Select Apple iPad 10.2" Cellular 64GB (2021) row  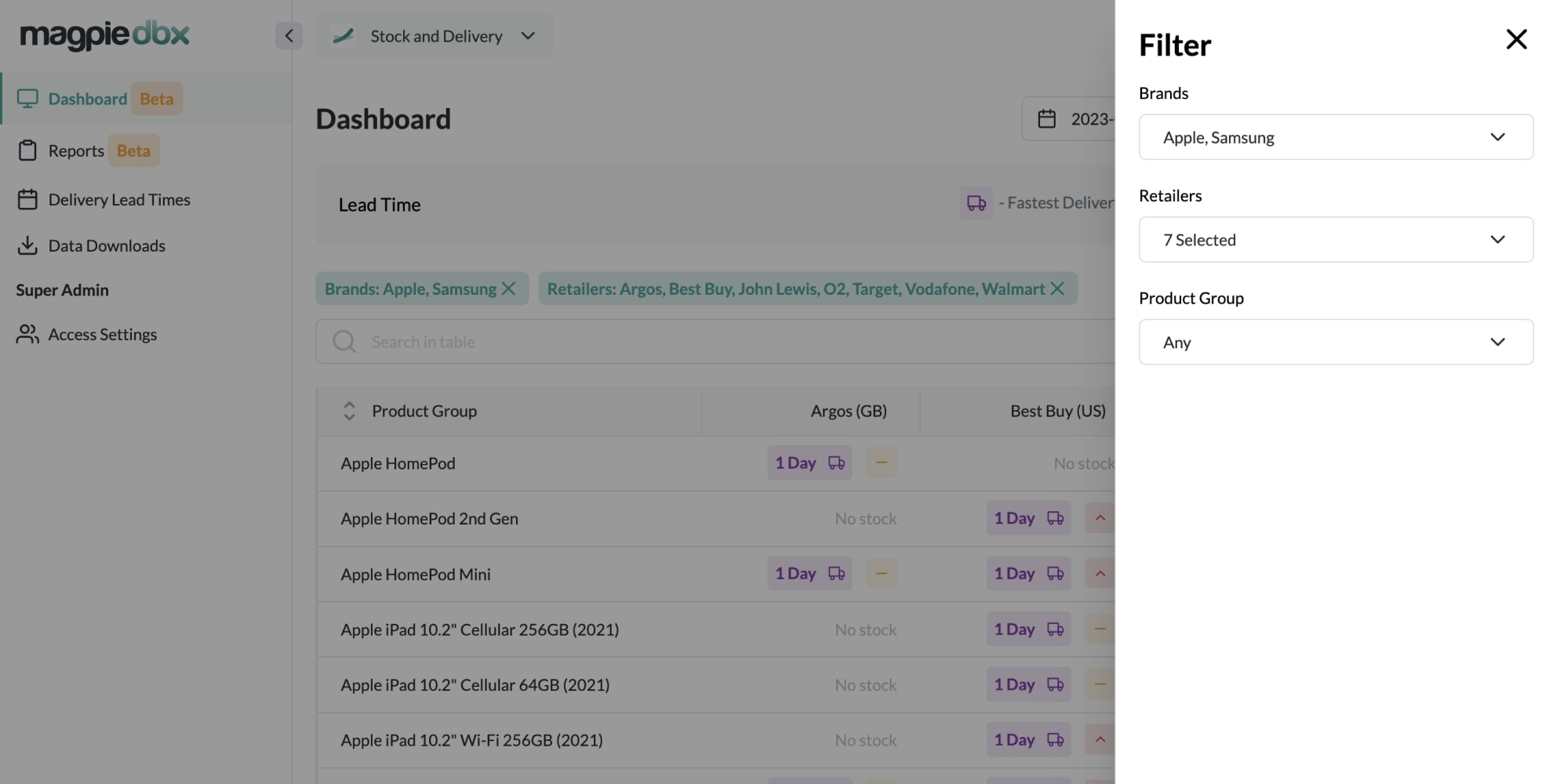[x=475, y=684]
